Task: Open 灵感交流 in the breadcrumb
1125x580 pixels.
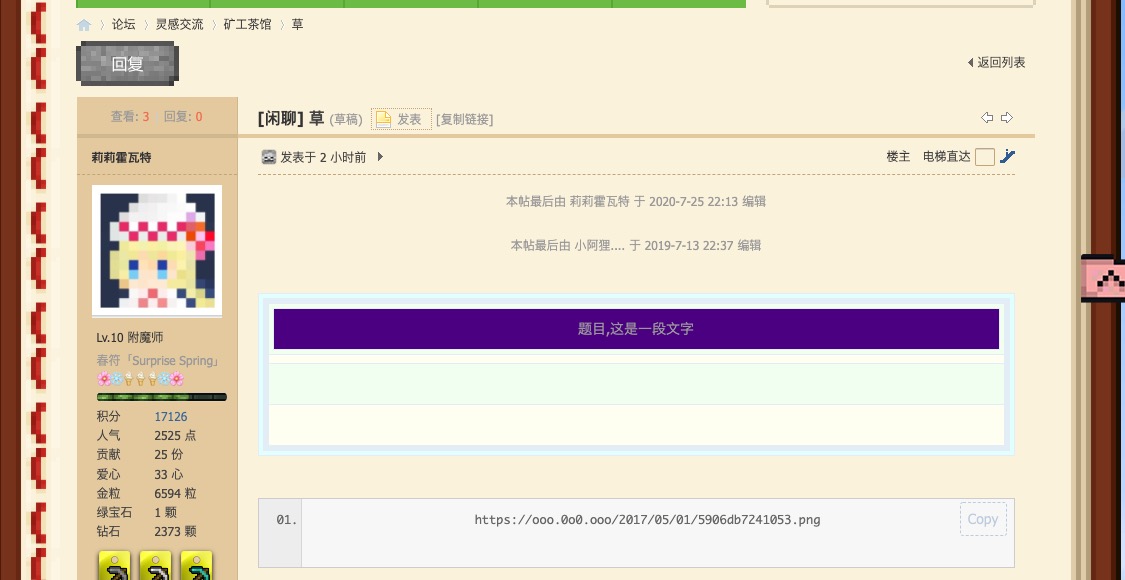Action: (x=179, y=24)
